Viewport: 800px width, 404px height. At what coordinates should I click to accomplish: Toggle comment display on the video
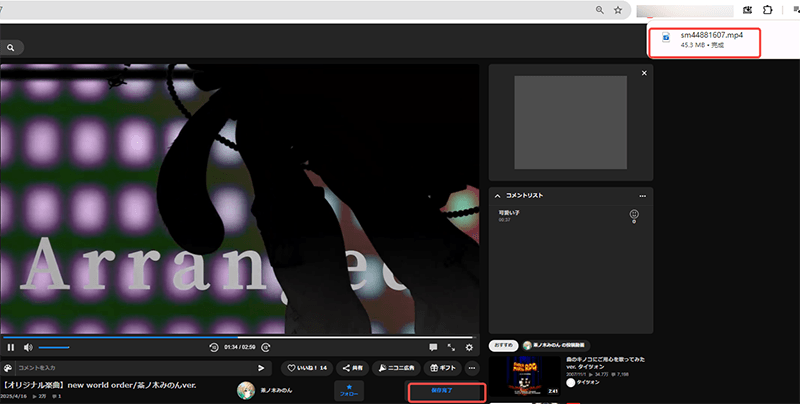tap(433, 347)
